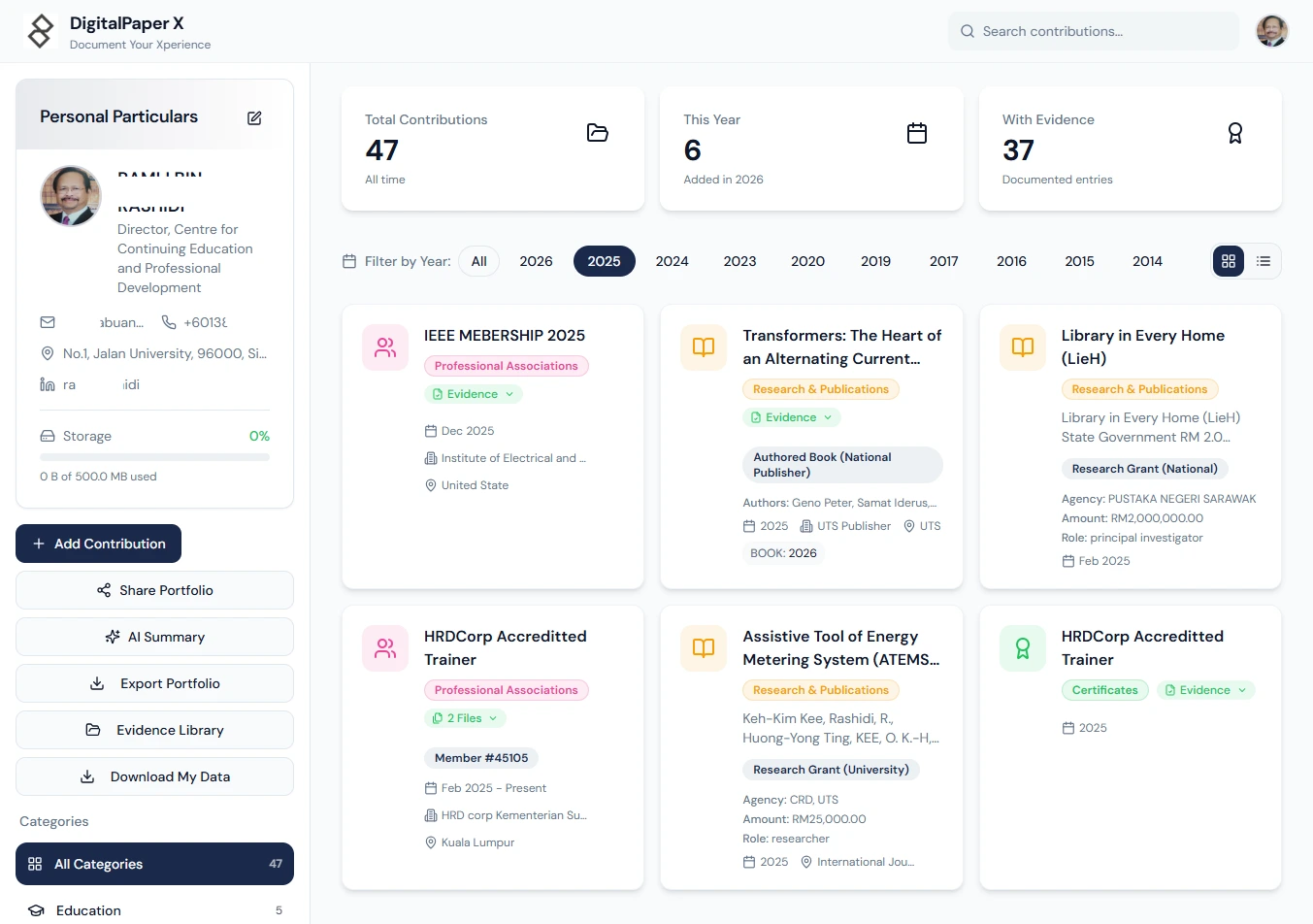Open the Evidence Library

pos(155,730)
